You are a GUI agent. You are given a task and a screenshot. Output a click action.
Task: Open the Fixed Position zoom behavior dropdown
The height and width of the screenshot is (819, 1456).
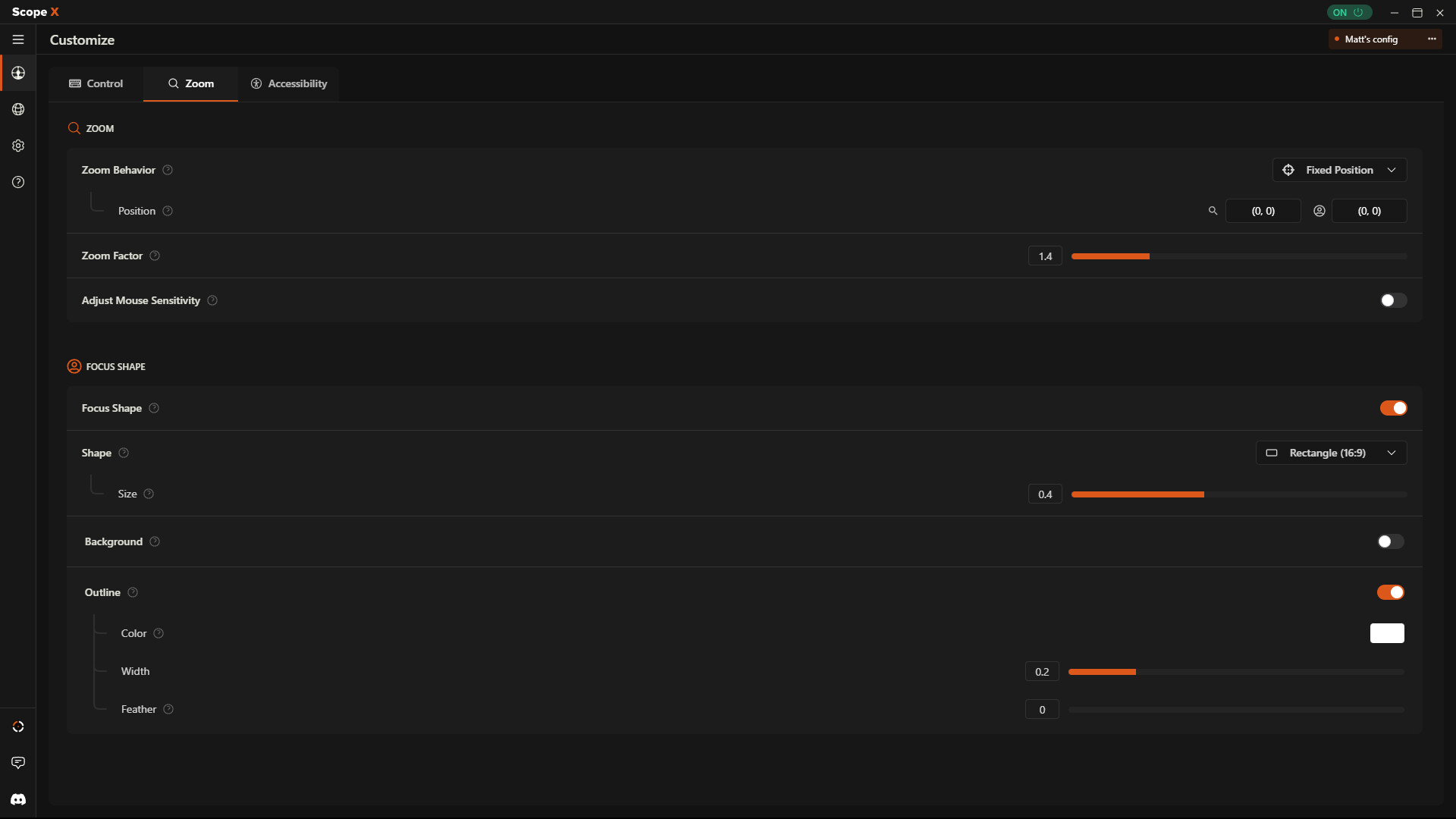point(1339,170)
